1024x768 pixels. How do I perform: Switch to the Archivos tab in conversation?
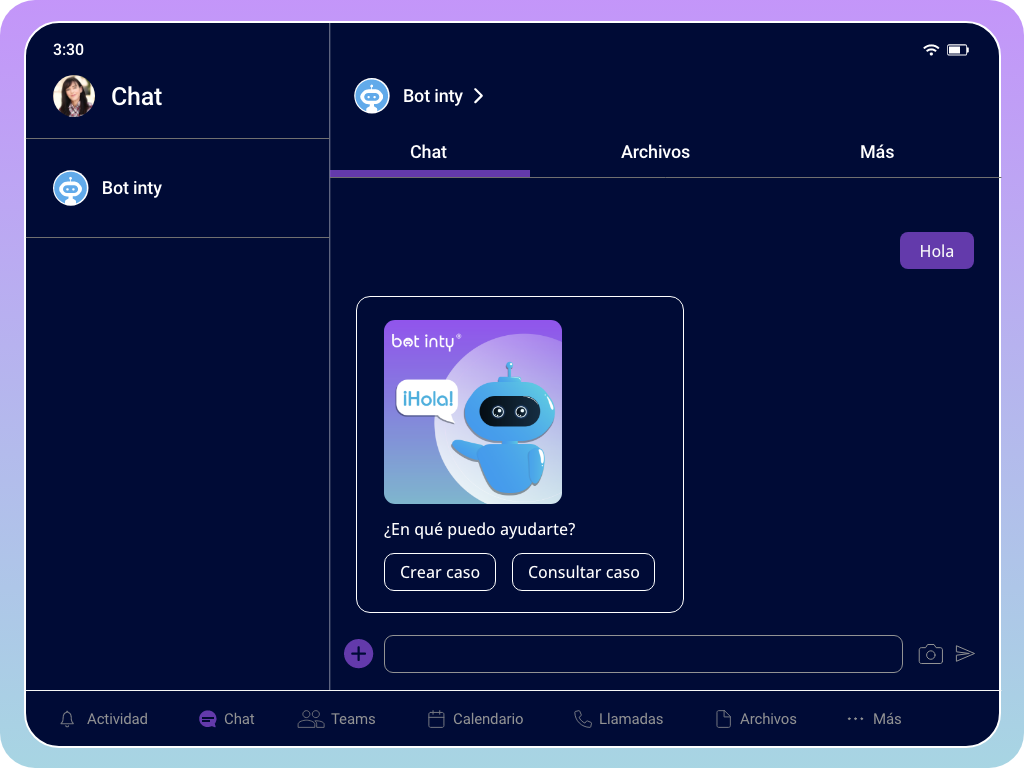pos(655,152)
